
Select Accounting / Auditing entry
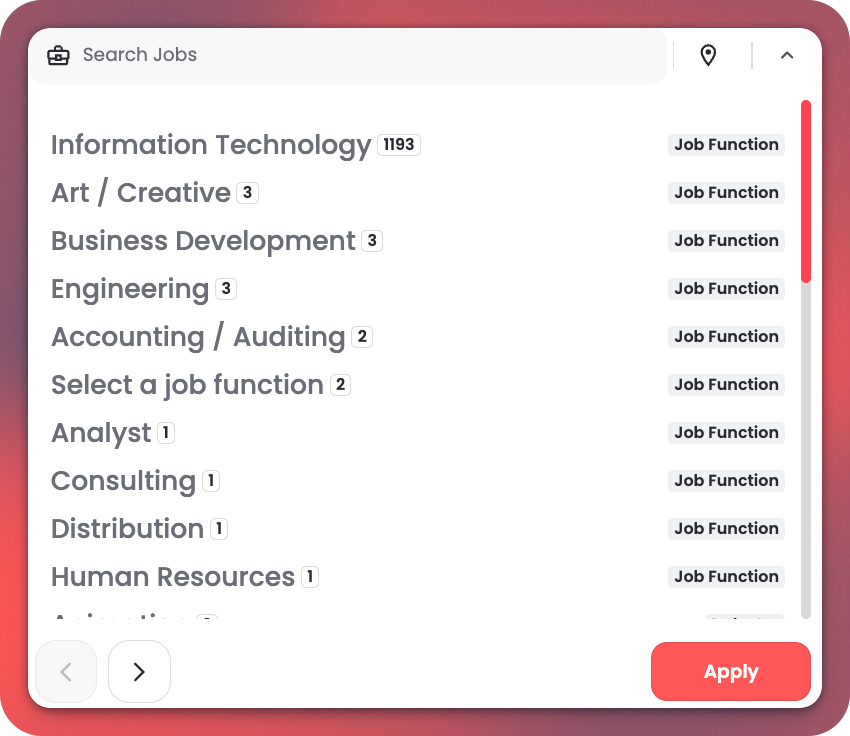pos(198,337)
